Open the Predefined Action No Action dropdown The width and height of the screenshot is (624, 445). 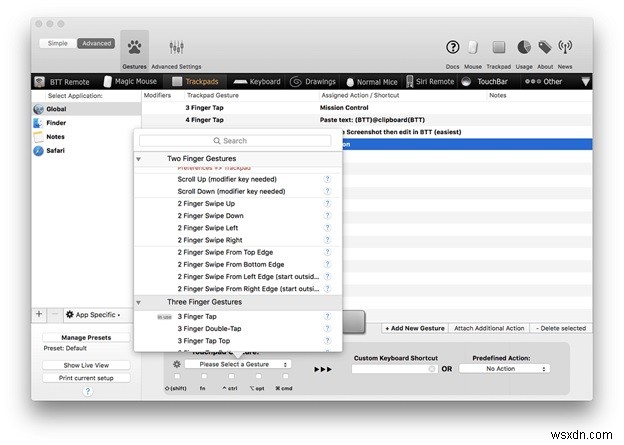[x=504, y=369]
